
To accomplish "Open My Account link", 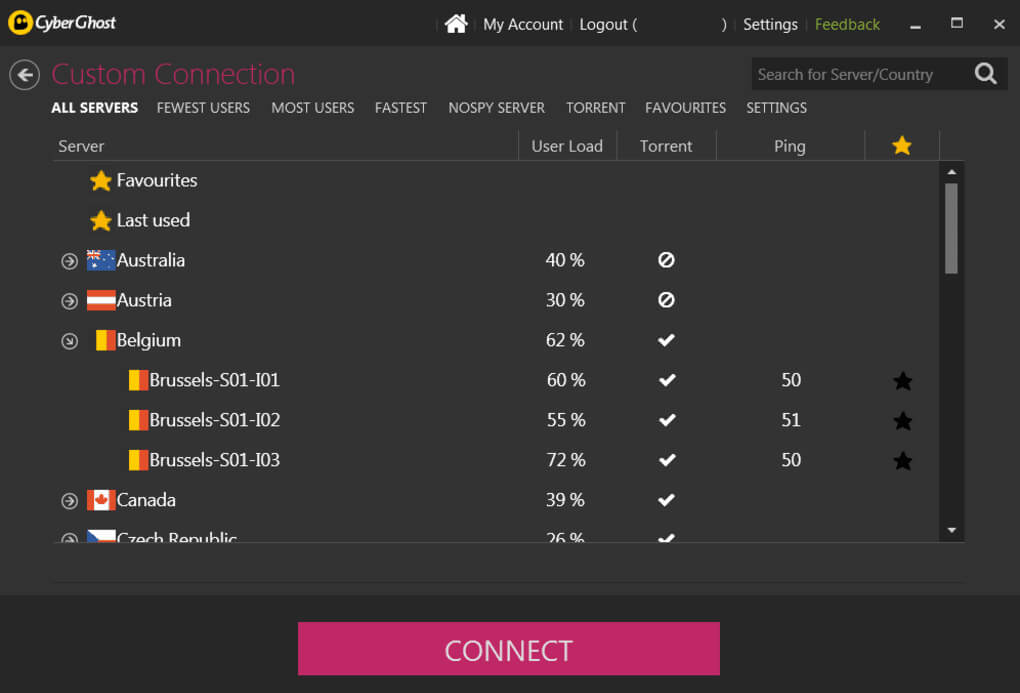I will point(523,25).
